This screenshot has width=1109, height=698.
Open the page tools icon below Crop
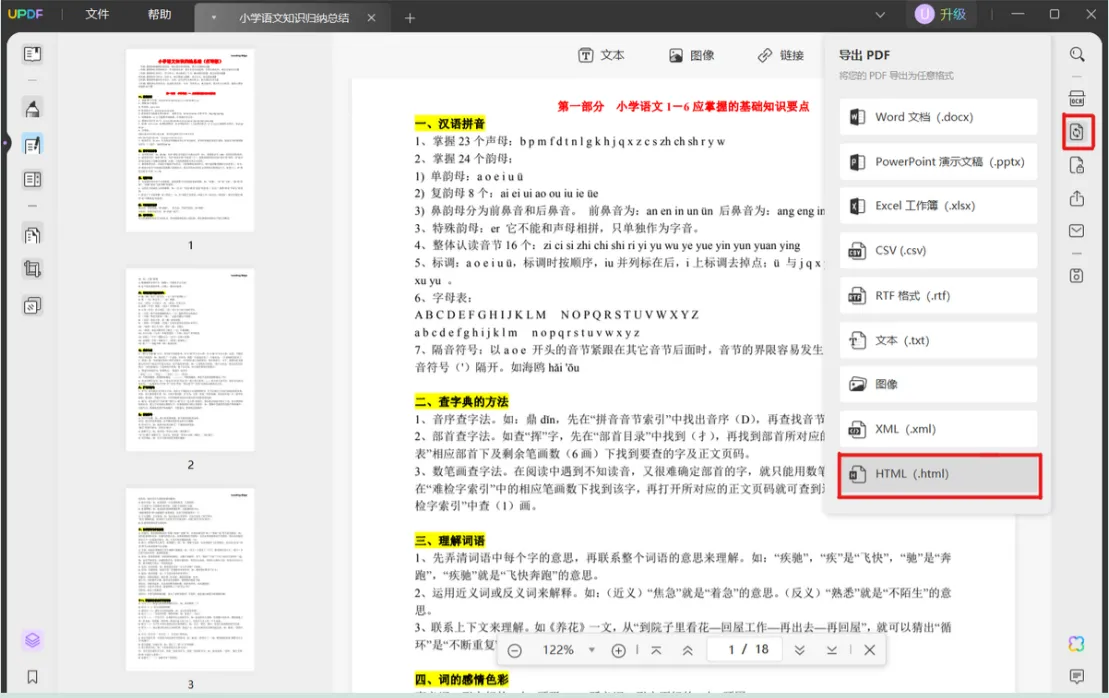point(32,306)
